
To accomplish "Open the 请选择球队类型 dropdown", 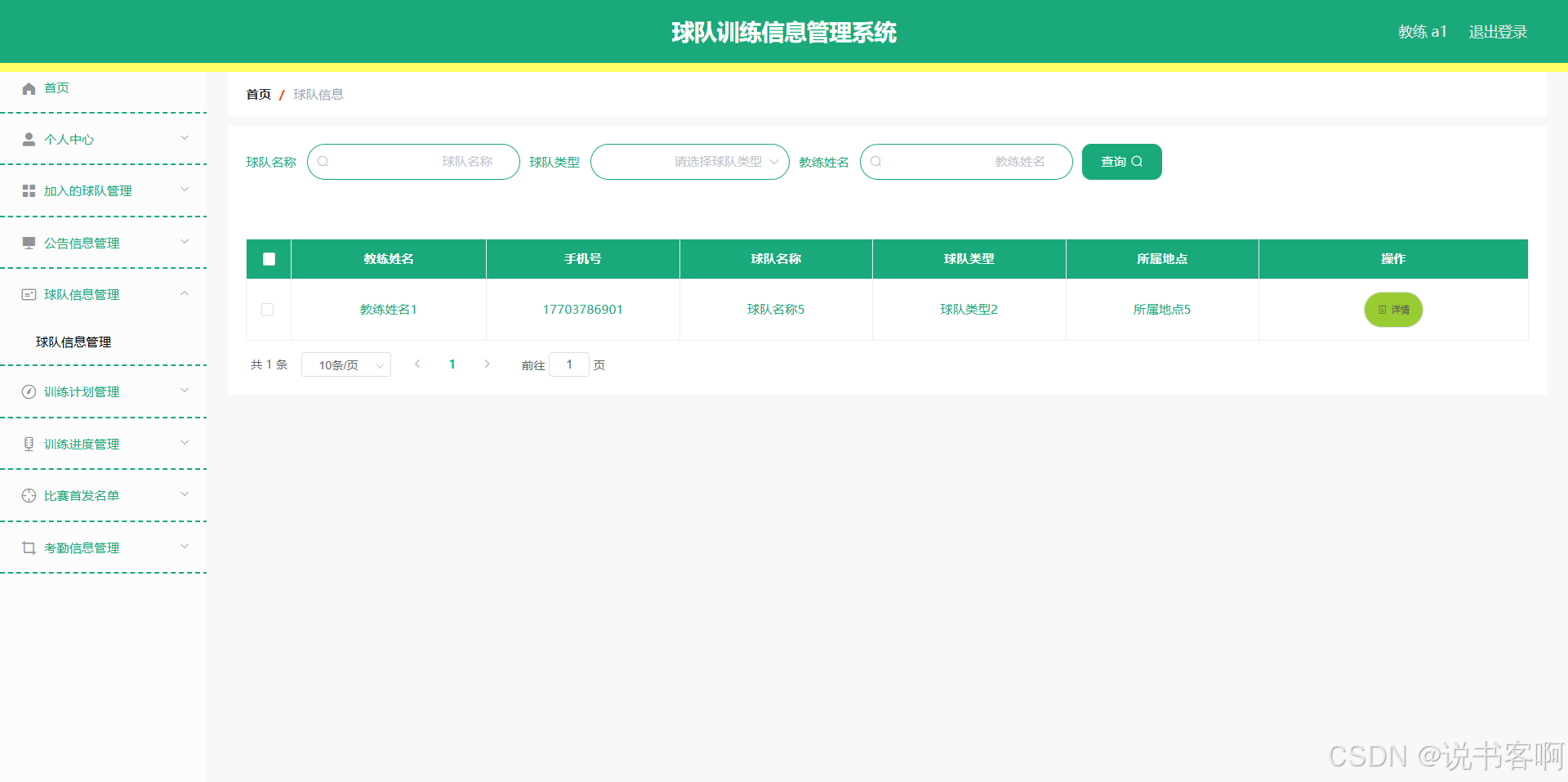I will 690,162.
